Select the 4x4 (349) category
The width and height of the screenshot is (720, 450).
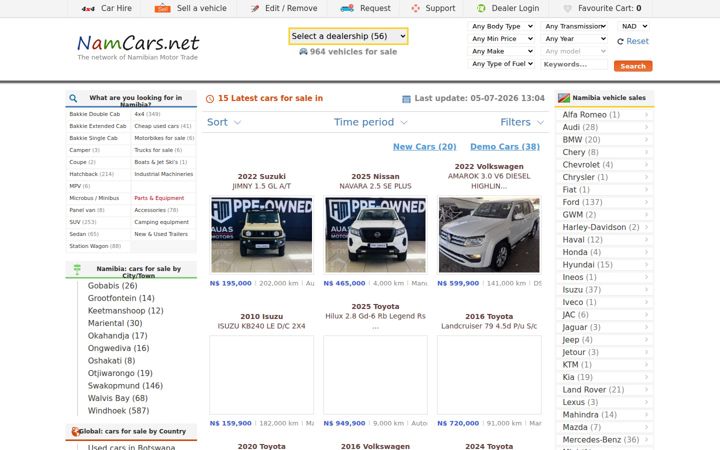click(x=147, y=114)
